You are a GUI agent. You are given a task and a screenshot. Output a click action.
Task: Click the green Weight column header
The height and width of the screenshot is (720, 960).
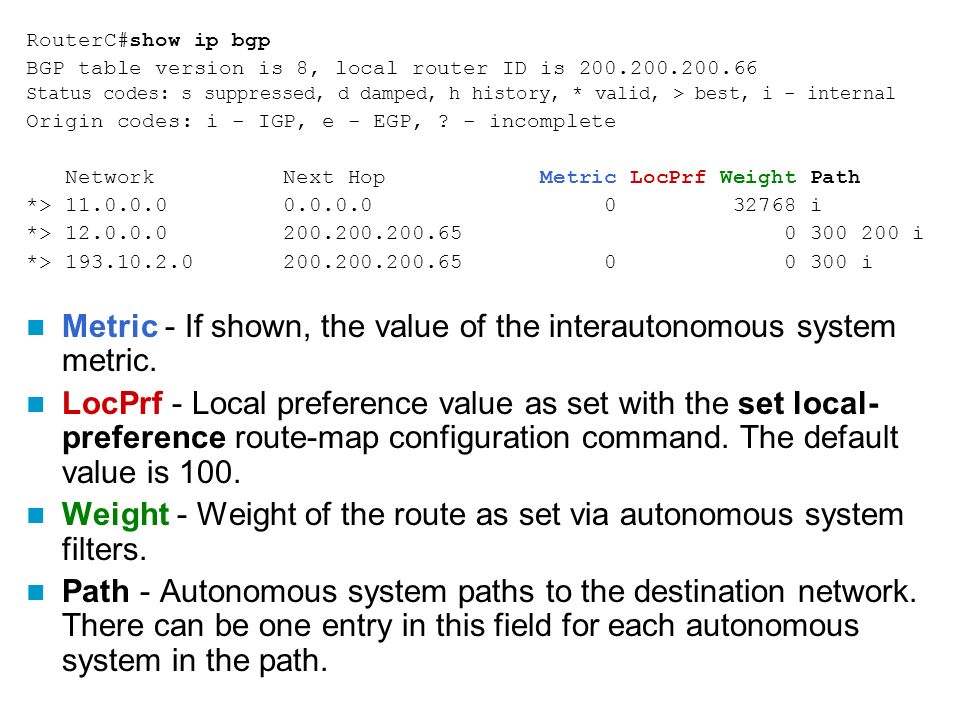pos(757,178)
